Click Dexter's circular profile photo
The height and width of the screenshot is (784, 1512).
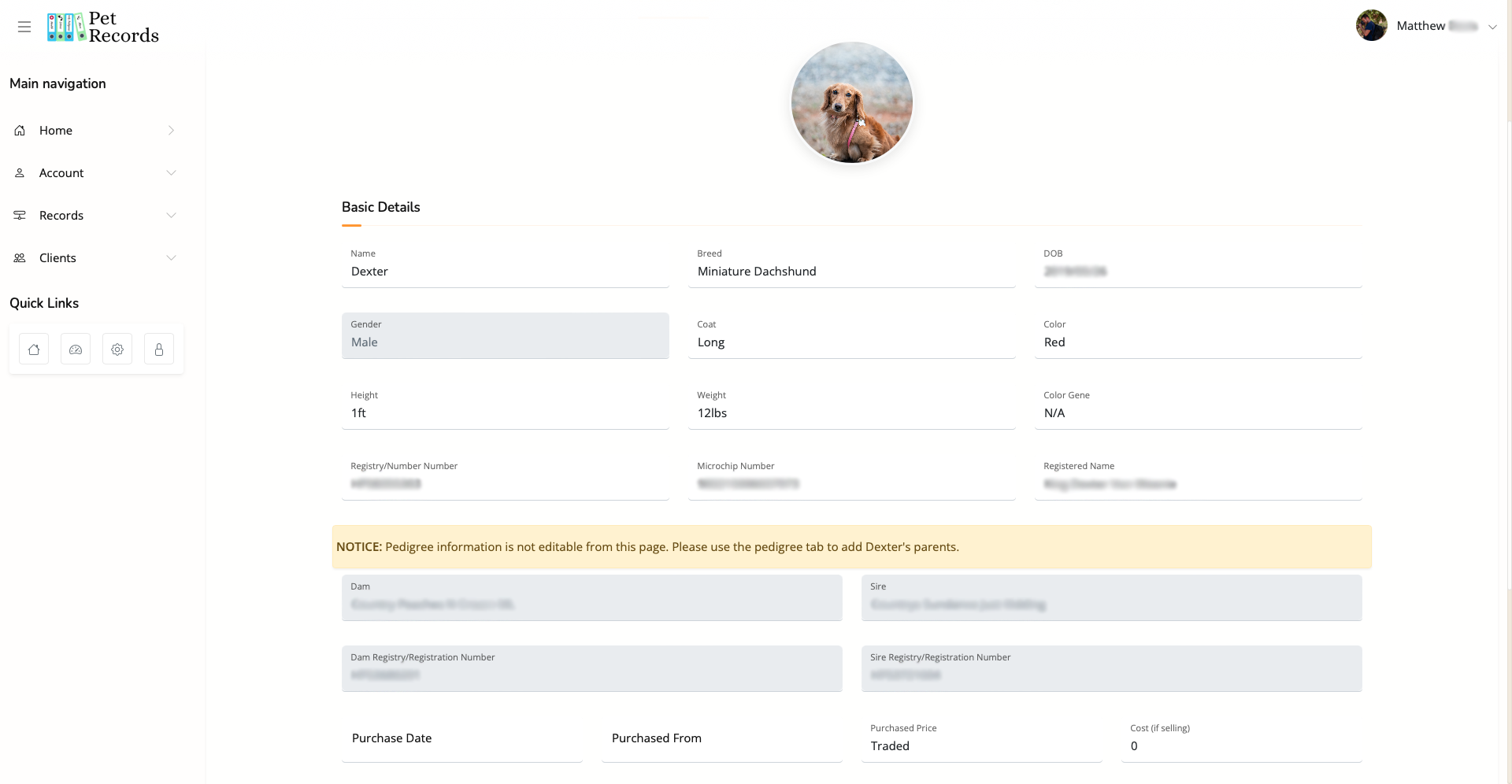coord(851,103)
